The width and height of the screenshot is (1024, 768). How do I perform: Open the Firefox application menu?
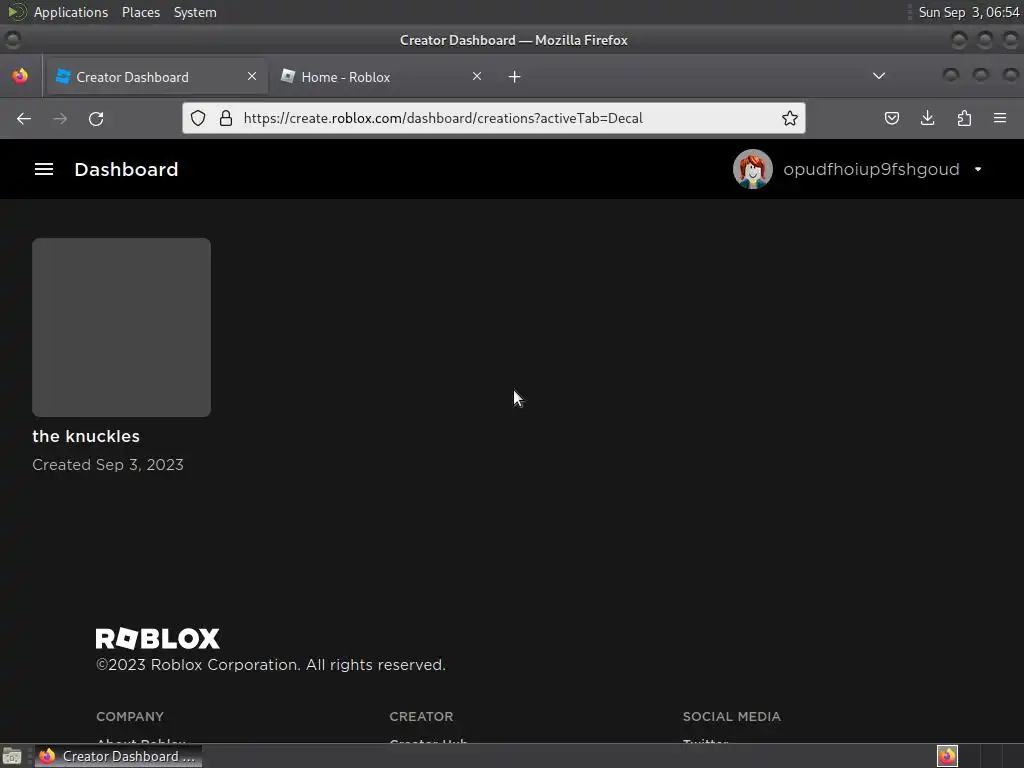tap(1000, 118)
